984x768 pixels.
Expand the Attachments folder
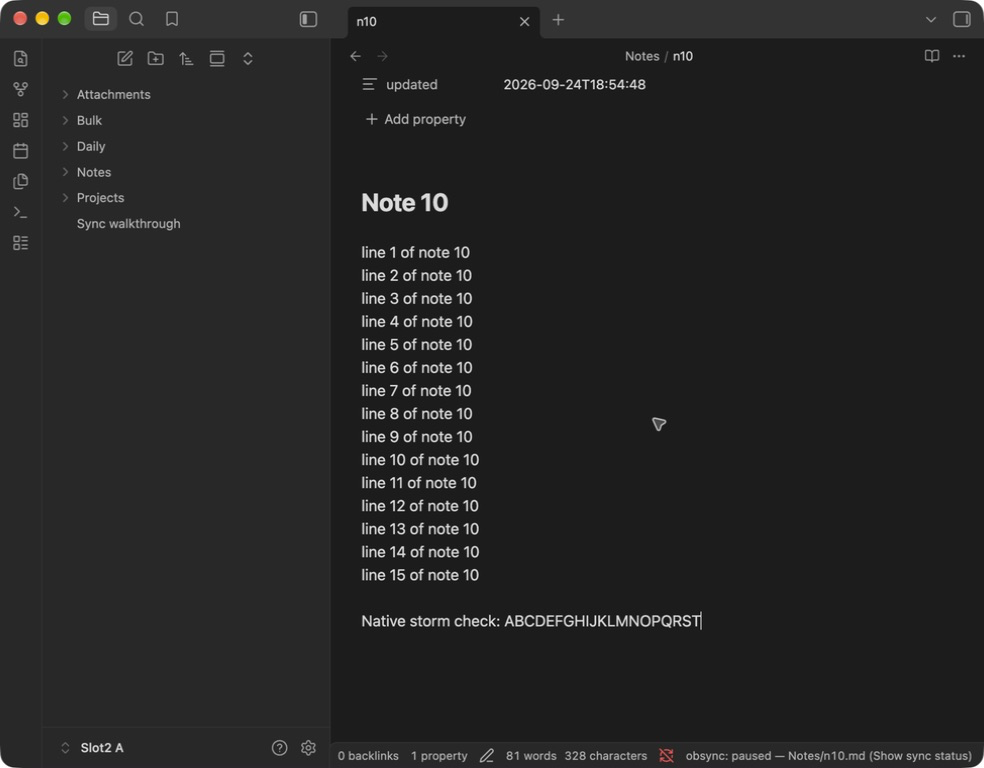tap(113, 94)
